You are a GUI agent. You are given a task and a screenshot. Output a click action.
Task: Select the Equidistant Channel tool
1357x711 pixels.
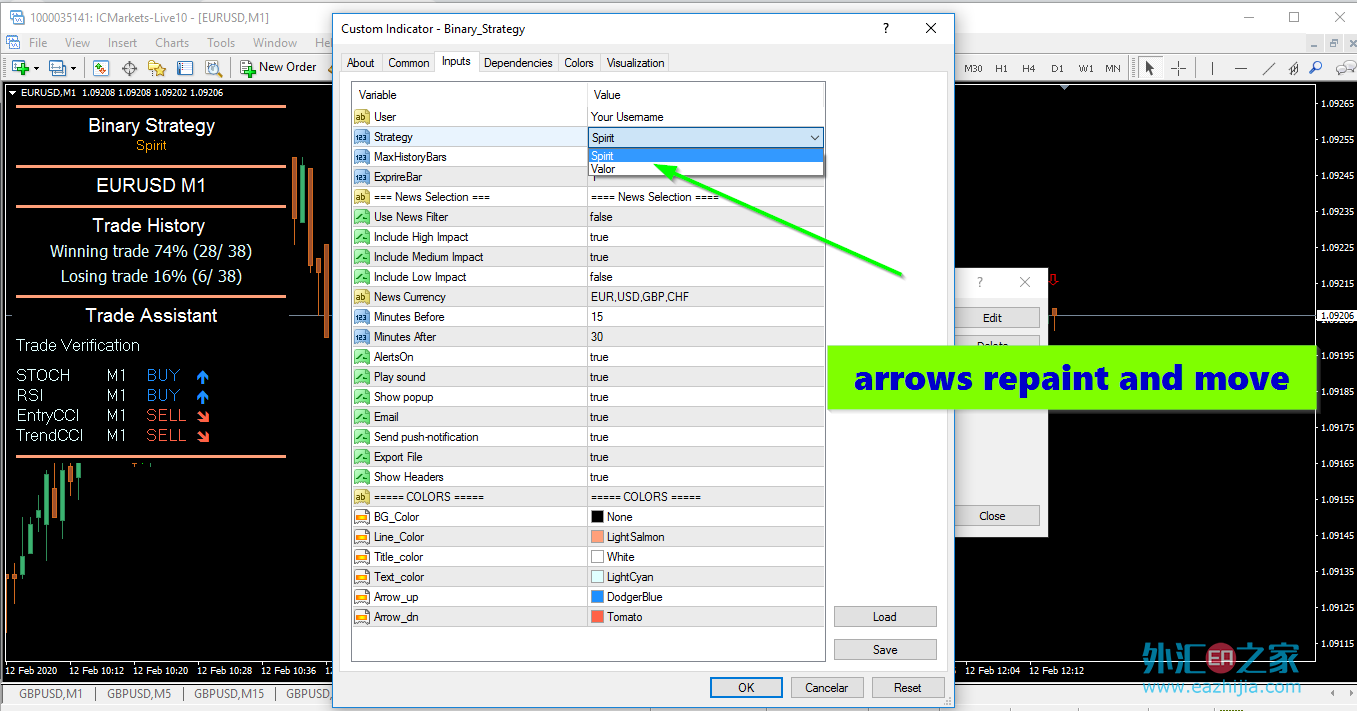tap(1294, 68)
